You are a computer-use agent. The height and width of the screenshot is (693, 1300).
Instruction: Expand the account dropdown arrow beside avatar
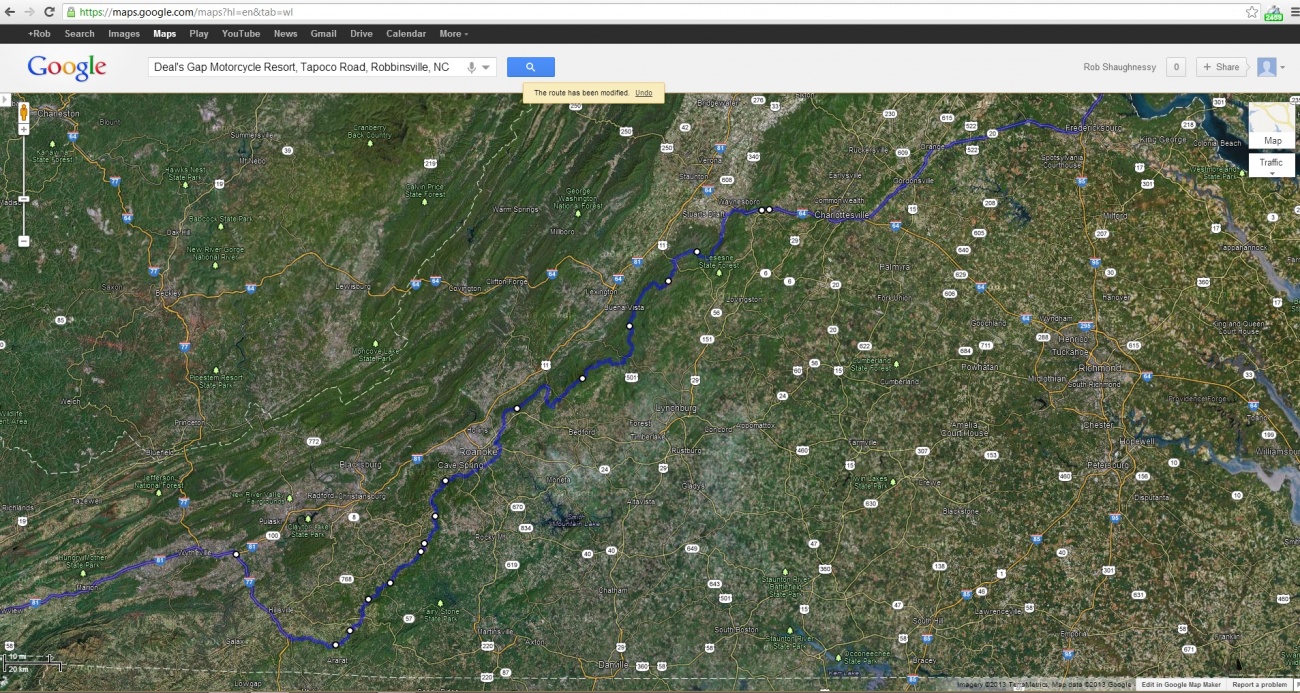(1283, 68)
